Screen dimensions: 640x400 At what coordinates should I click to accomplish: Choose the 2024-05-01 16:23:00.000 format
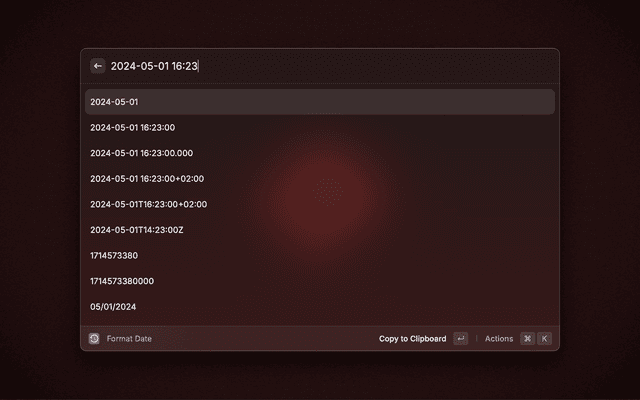pyautogui.click(x=320, y=153)
